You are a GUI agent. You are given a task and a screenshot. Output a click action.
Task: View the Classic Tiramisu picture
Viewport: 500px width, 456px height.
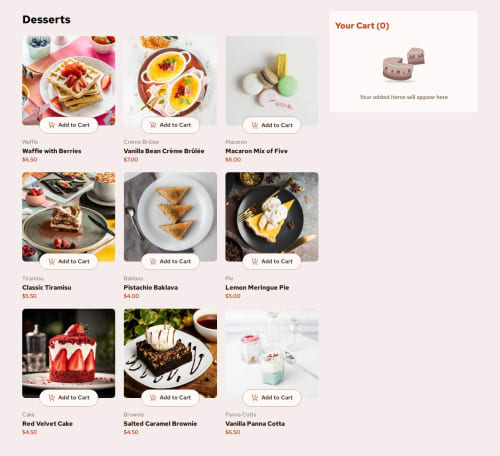[69, 217]
